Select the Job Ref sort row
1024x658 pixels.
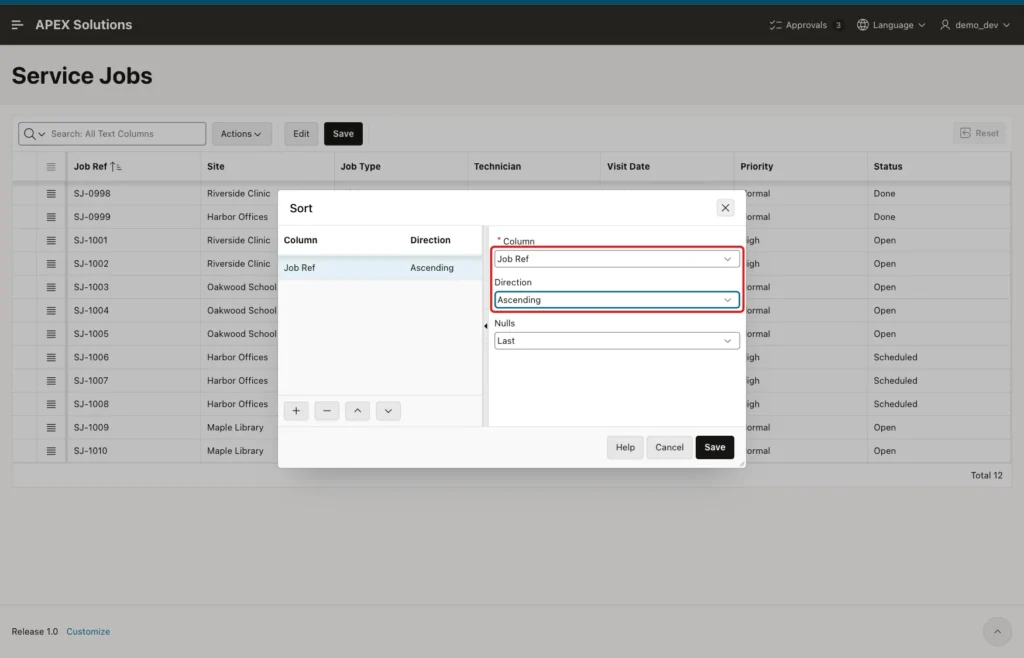[380, 268]
